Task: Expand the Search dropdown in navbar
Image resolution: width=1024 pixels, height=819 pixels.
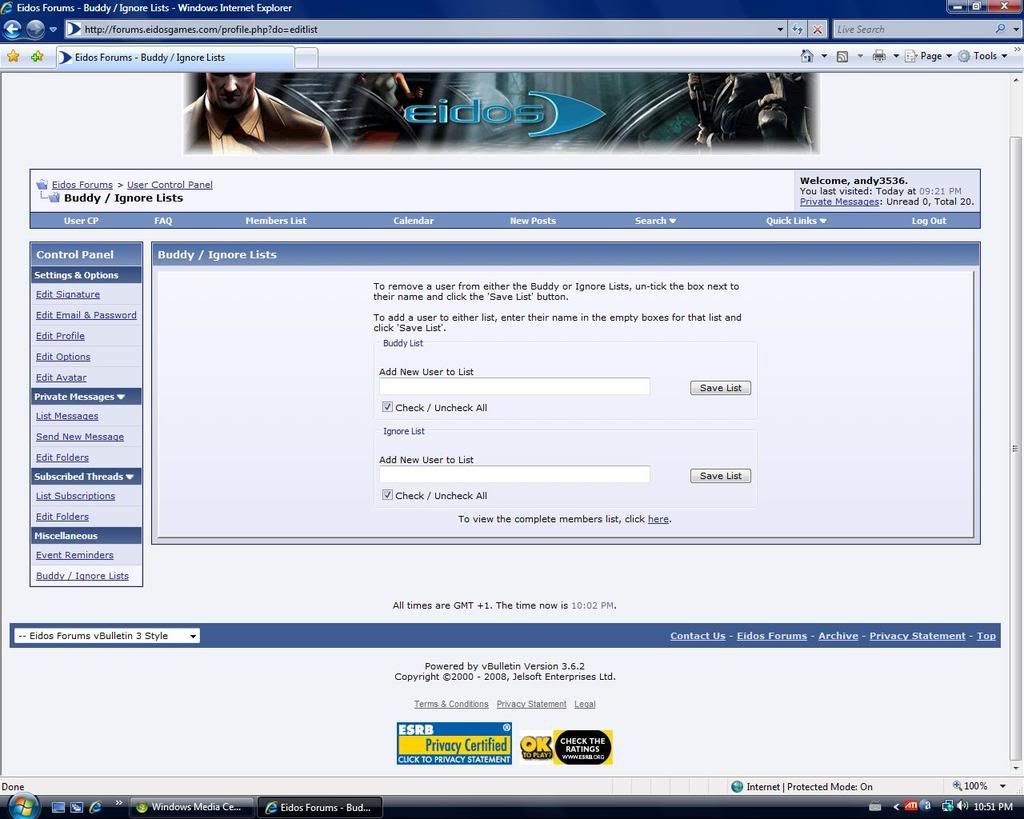Action: click(x=655, y=221)
